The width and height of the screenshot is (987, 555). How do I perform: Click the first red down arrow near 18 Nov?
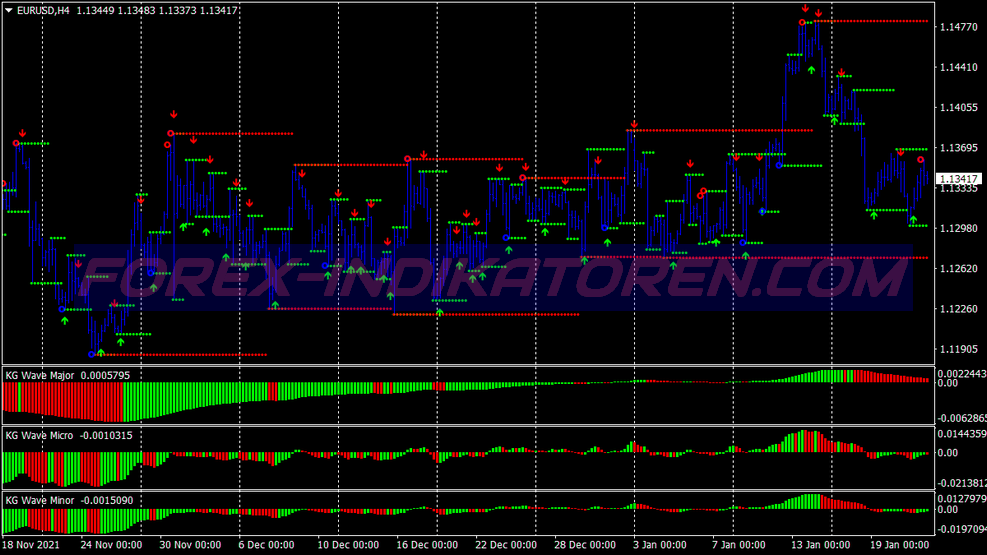[22, 133]
